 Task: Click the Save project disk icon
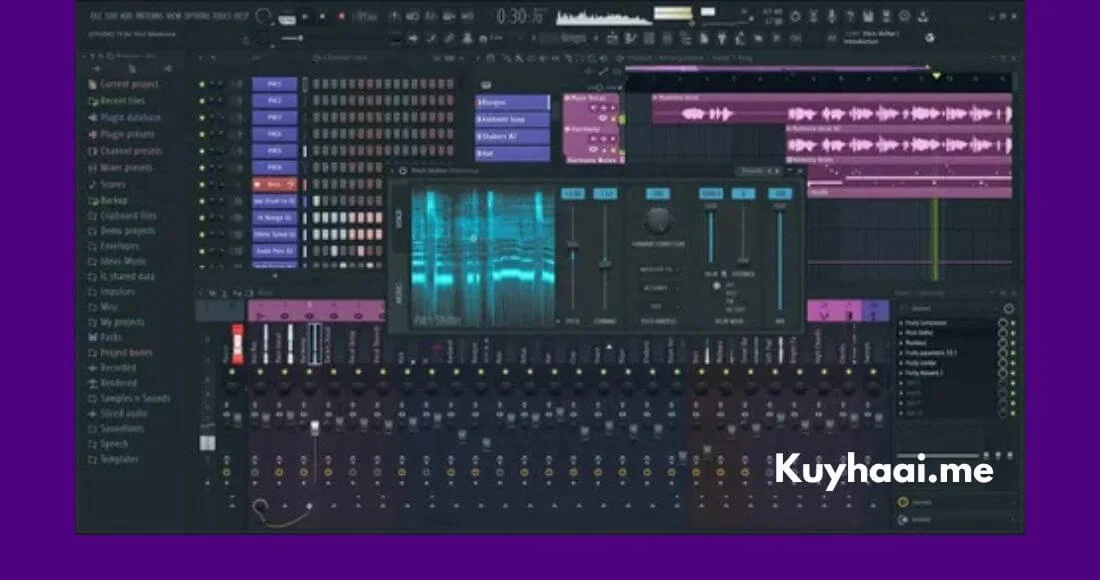coord(868,16)
